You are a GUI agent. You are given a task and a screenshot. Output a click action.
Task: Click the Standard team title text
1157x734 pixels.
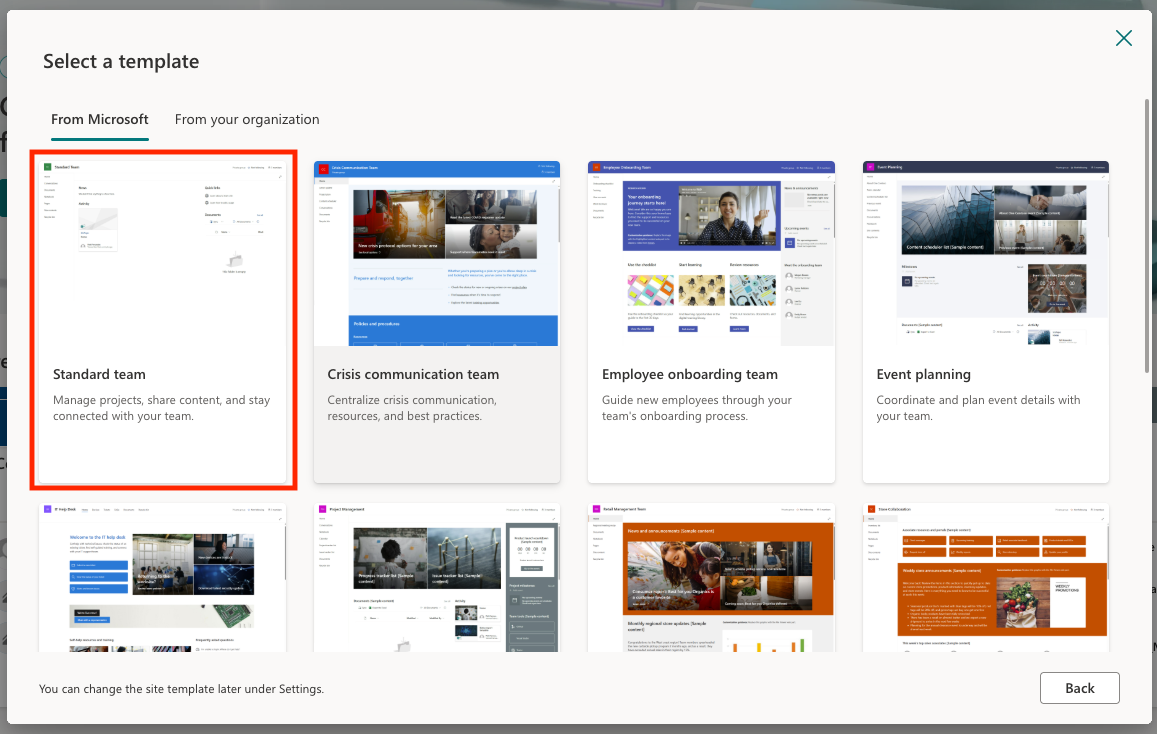point(99,374)
